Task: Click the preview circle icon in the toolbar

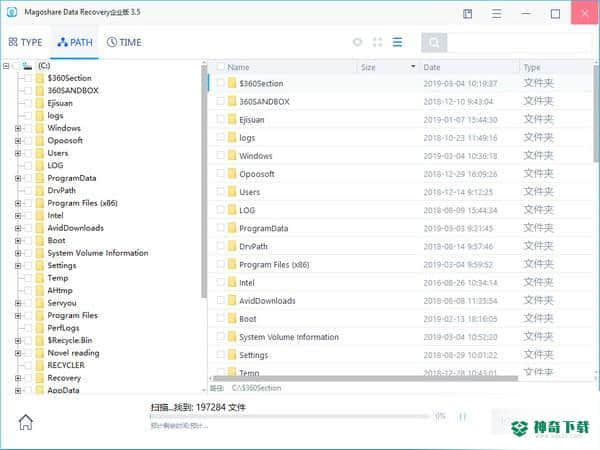Action: tap(357, 42)
